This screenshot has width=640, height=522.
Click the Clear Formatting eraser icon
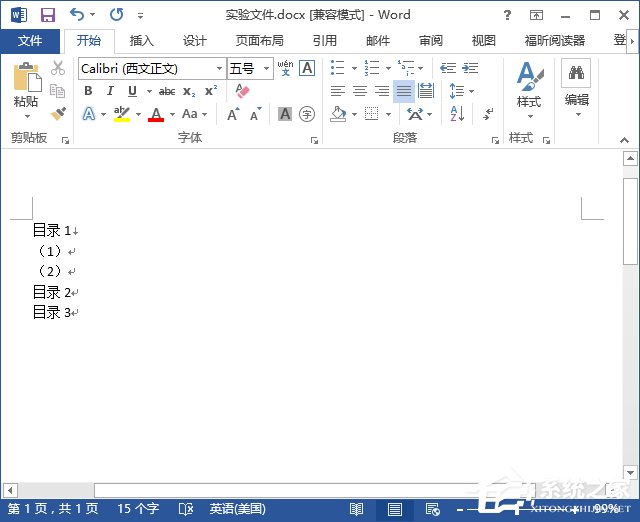click(241, 91)
